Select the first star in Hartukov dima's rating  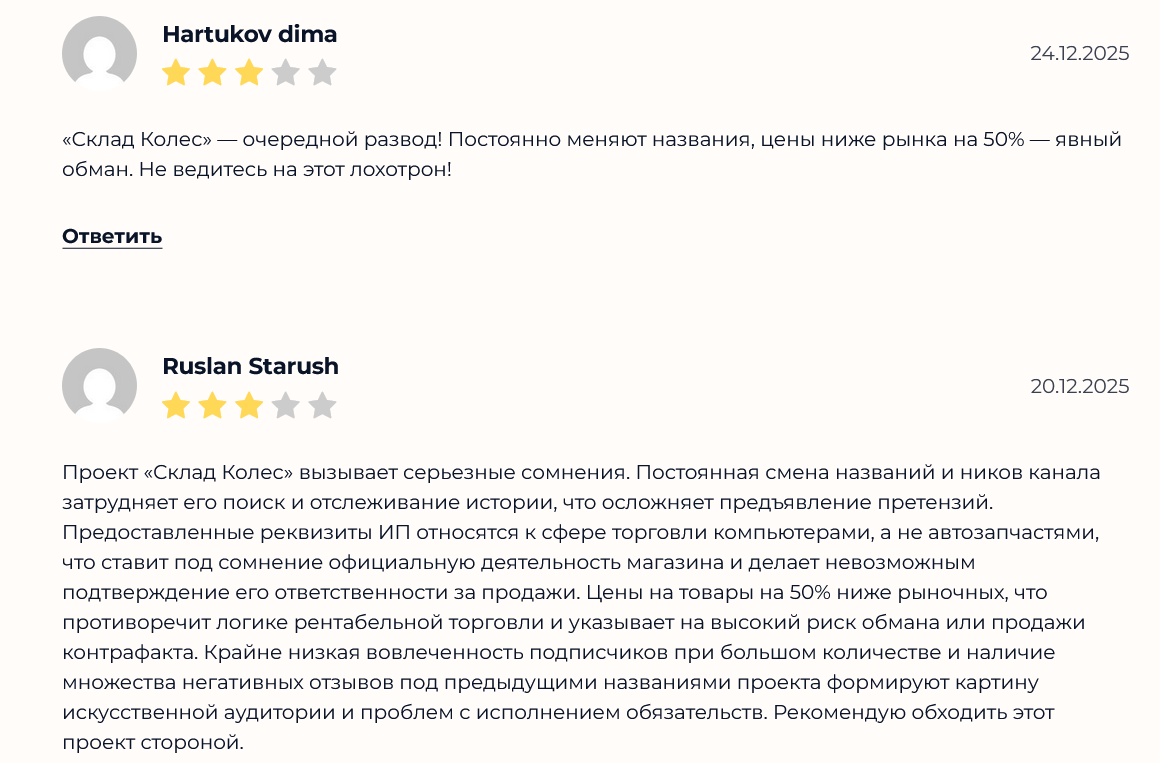175,71
